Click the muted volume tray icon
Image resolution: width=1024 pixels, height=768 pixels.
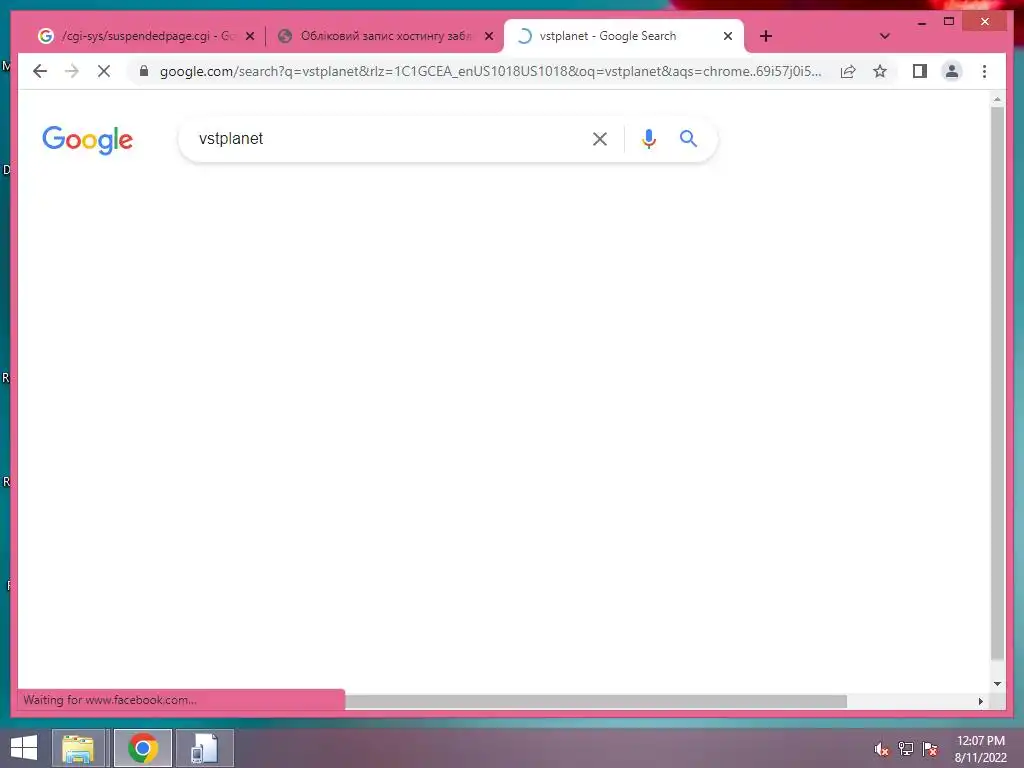[881, 749]
